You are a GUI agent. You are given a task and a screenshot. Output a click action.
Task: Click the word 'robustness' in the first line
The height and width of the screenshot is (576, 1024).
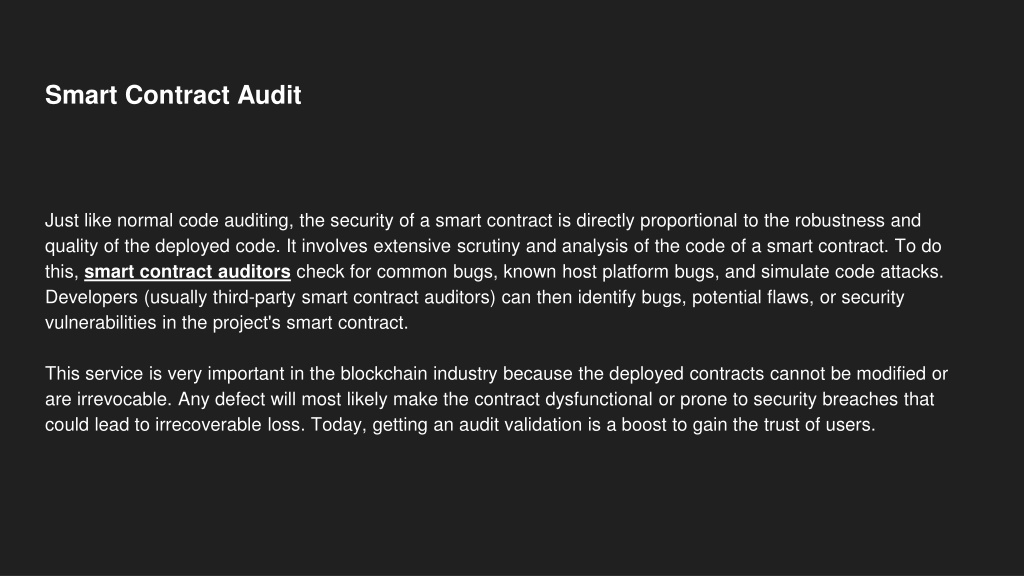click(x=839, y=221)
